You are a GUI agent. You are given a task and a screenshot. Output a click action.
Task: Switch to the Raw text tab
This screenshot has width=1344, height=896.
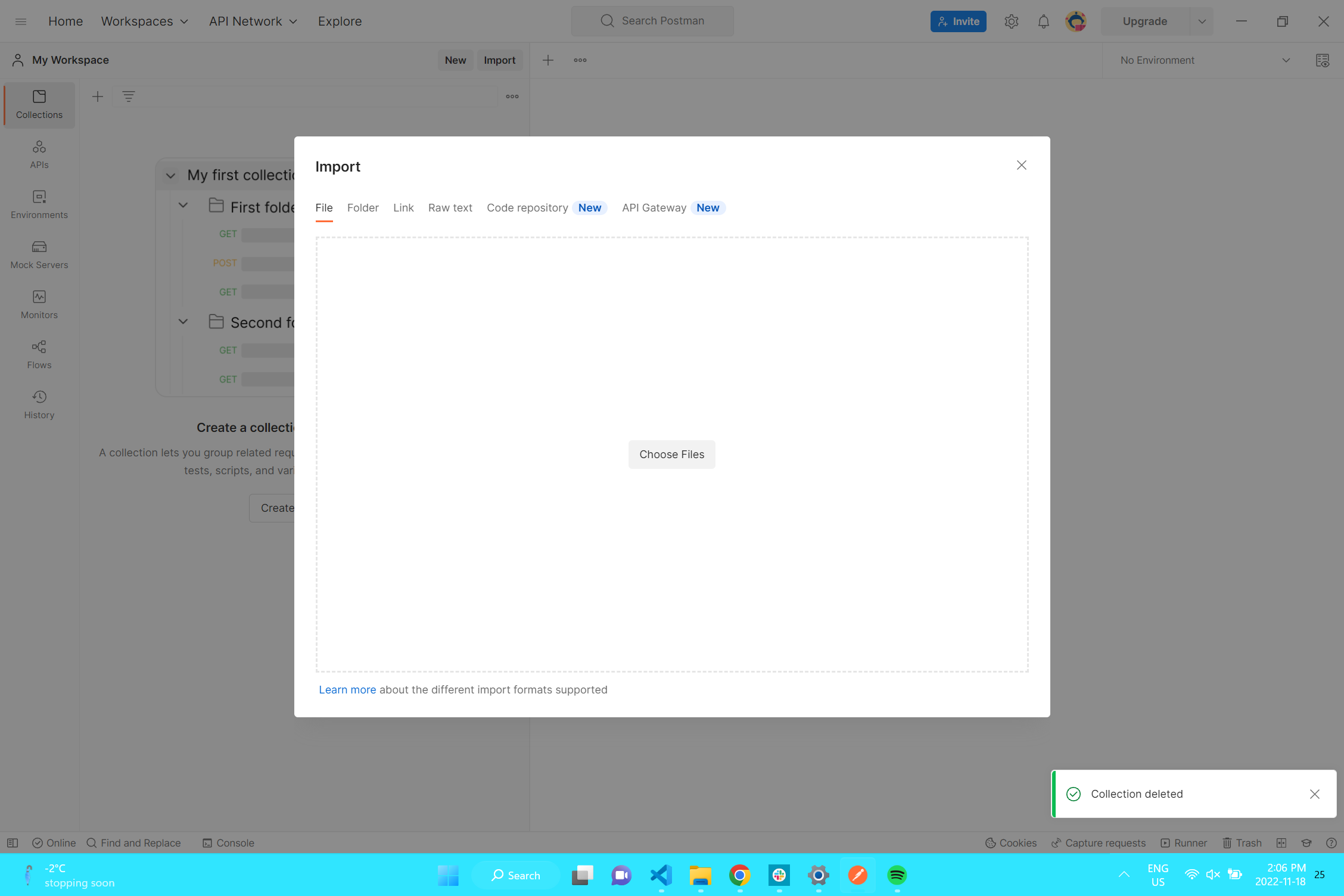click(x=450, y=208)
